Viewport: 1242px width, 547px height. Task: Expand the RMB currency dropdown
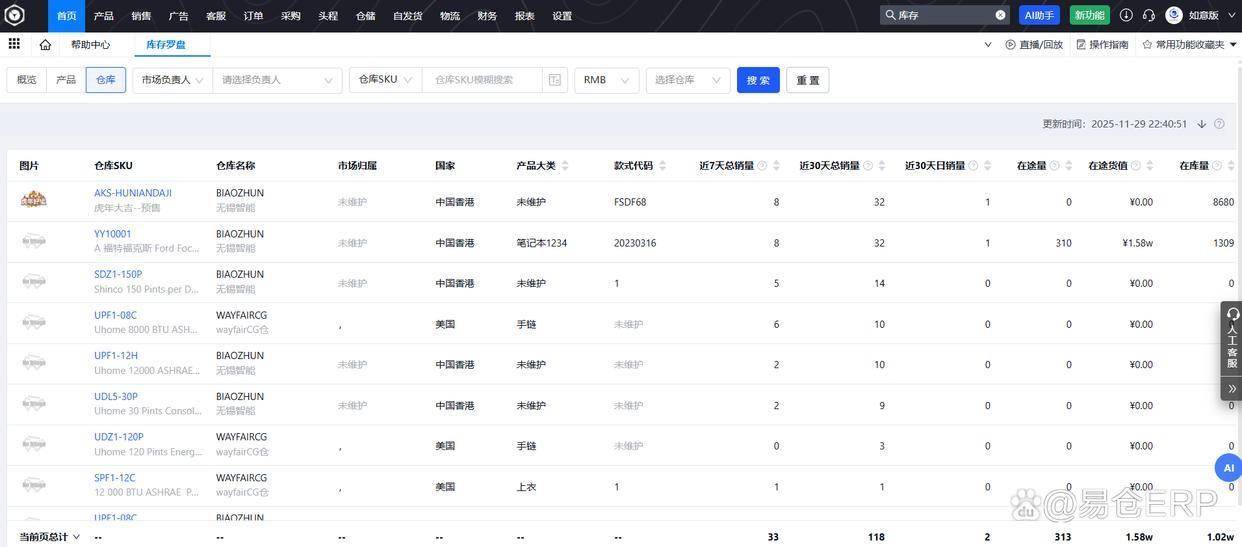point(606,80)
